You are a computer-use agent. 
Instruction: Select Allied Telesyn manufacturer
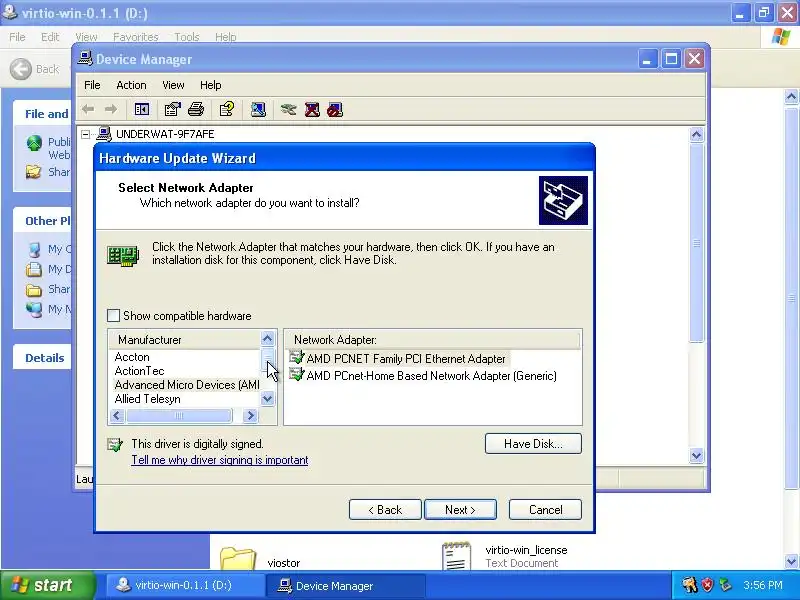[147, 399]
